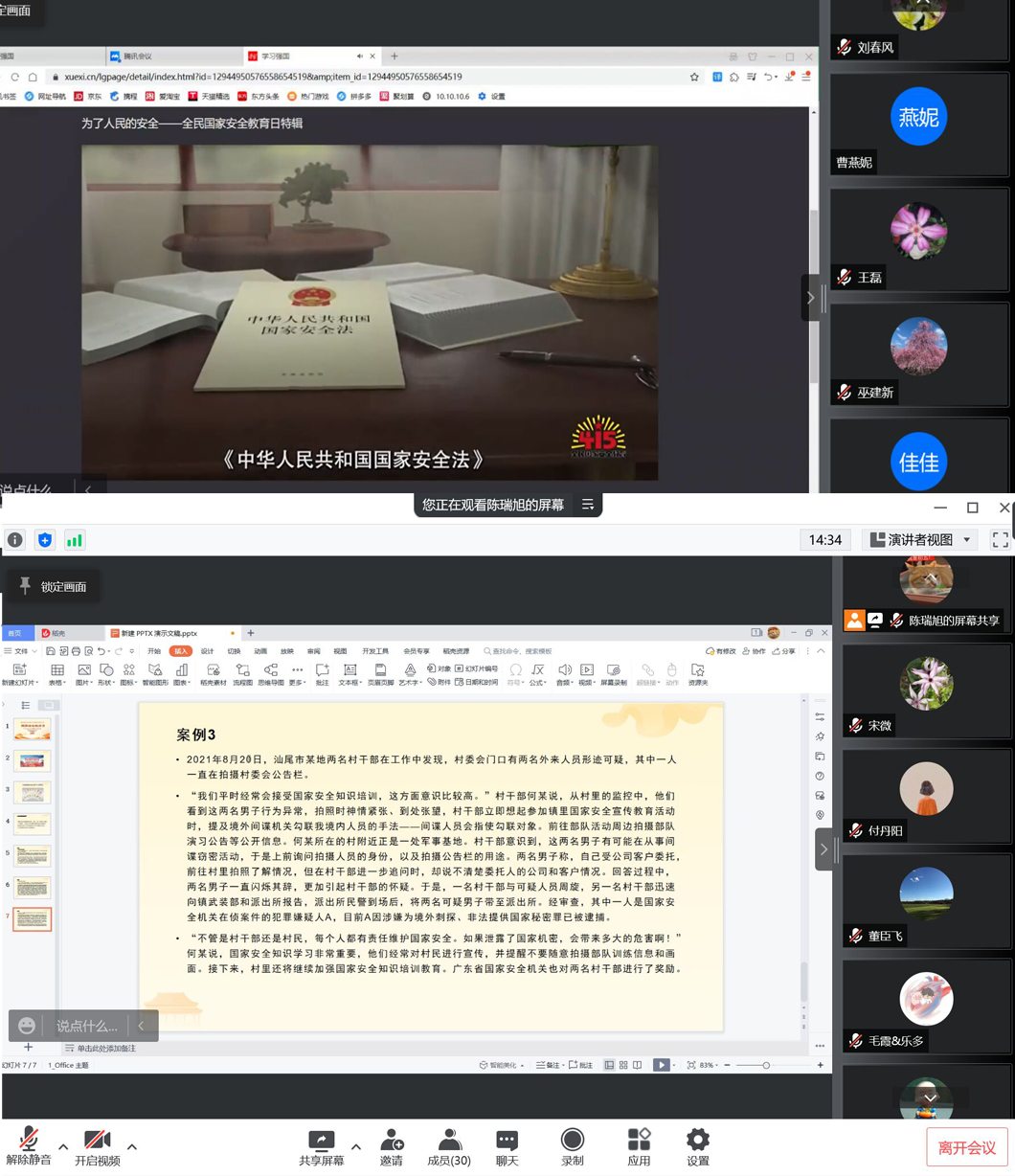
Task: Click the 离开会议 leave meeting button
Action: [x=967, y=1147]
